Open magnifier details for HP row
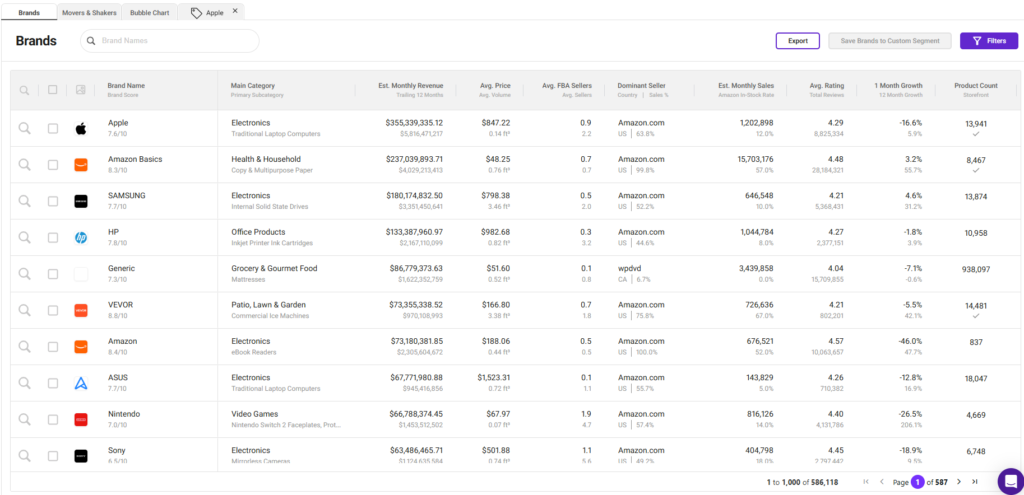This screenshot has width=1024, height=495. (24, 238)
